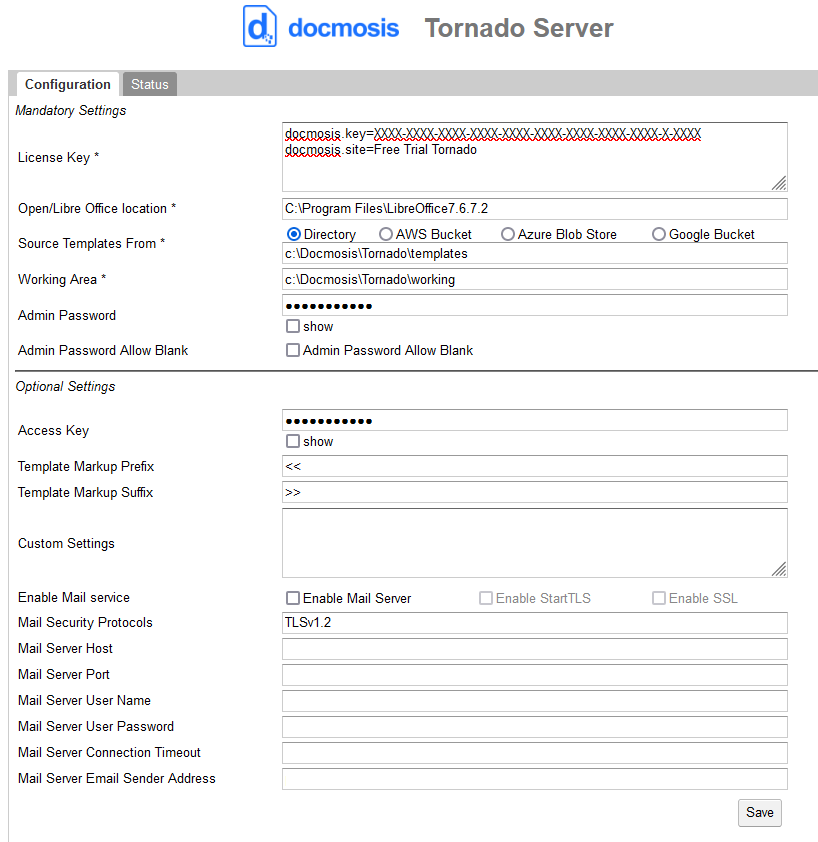This screenshot has height=842, width=818.
Task: Click into the License Key text area
Action: (x=534, y=157)
